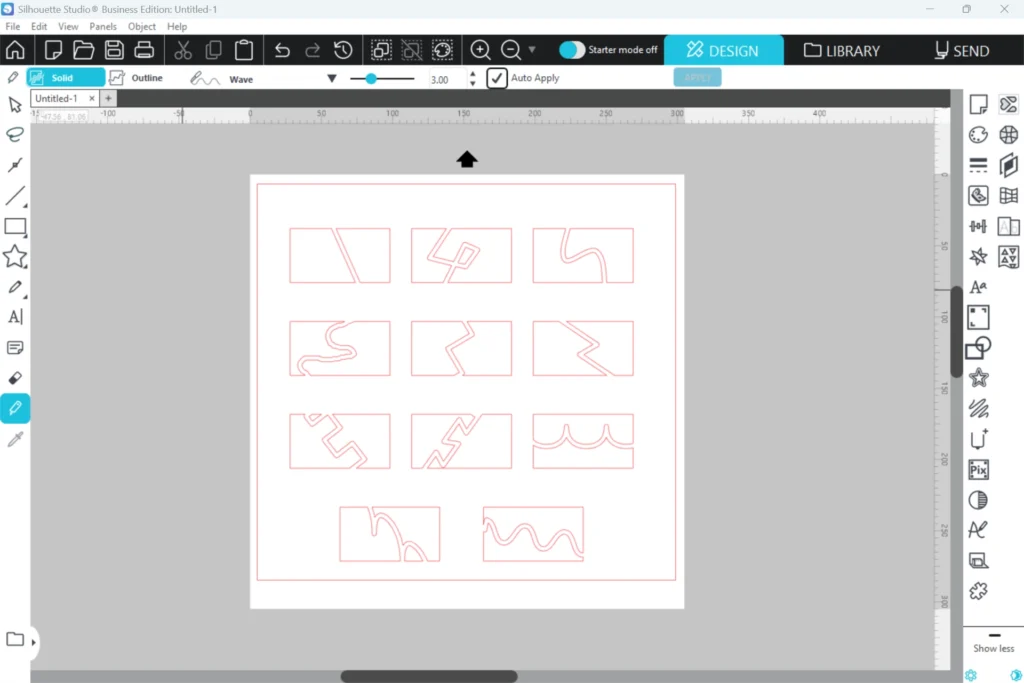Uncheck the Auto Apply checkbox
Viewport: 1024px width, 683px height.
click(497, 78)
